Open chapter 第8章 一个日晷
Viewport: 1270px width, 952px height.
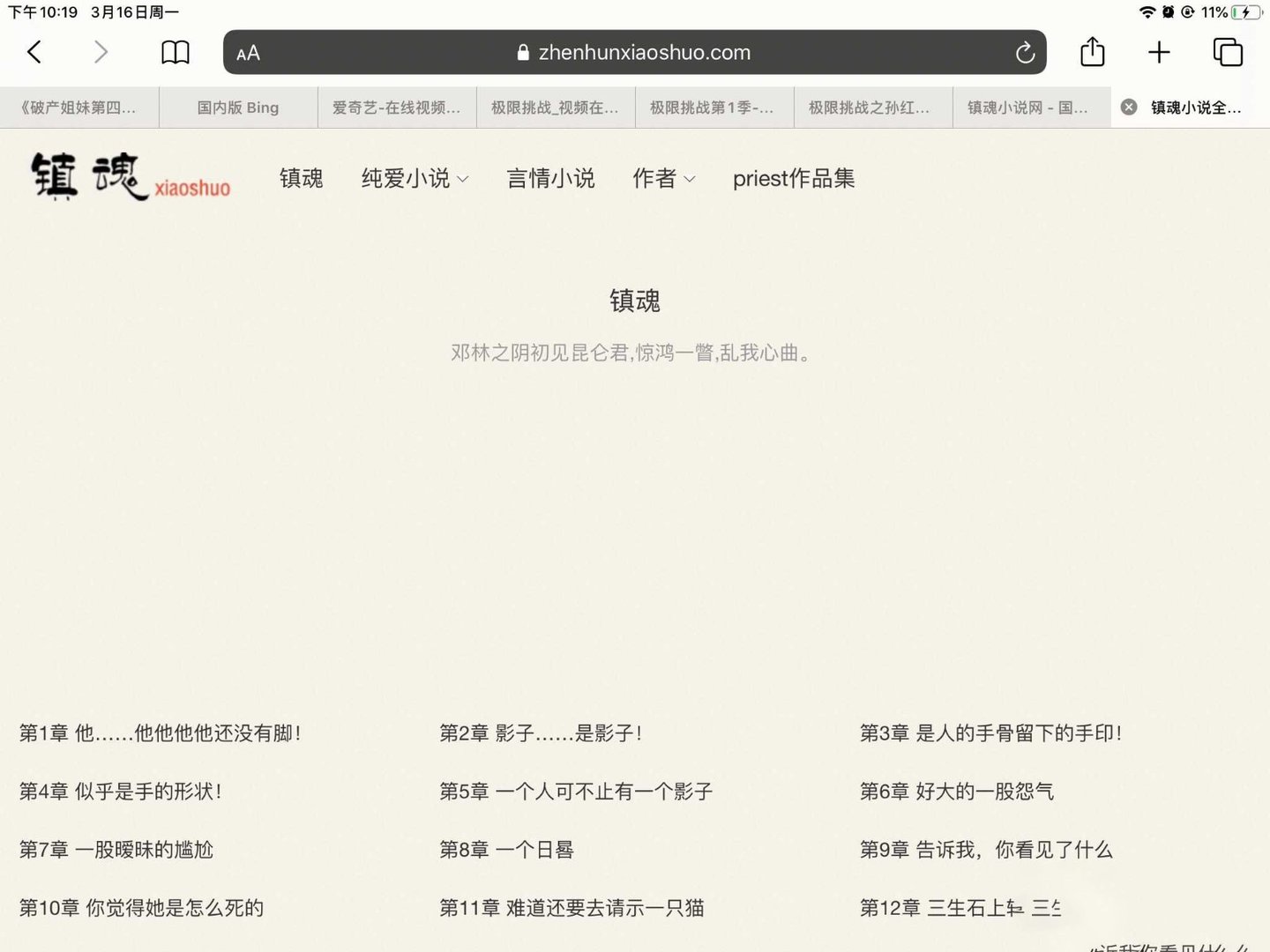[x=505, y=850]
